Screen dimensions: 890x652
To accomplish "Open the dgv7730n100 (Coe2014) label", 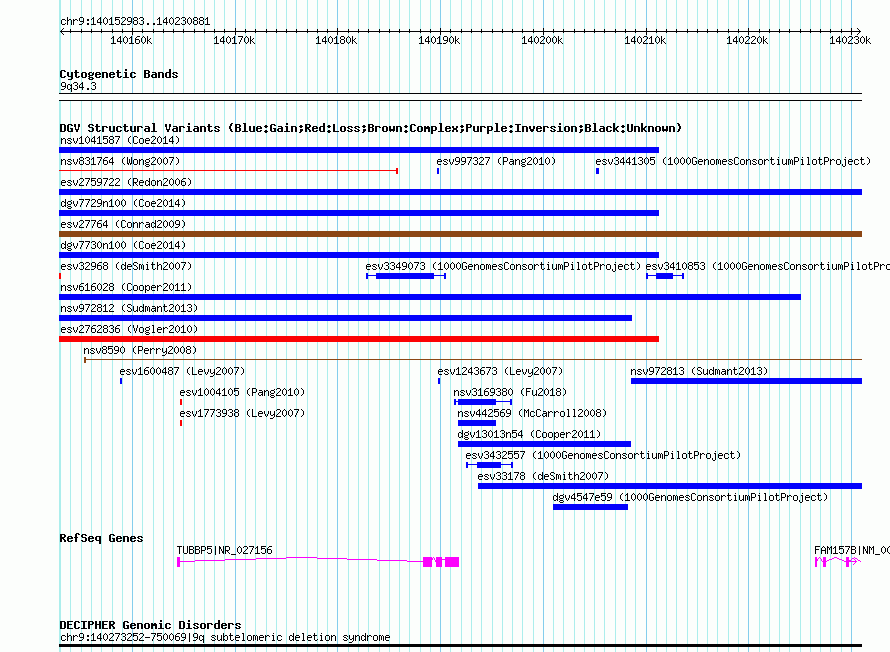I will coord(123,245).
